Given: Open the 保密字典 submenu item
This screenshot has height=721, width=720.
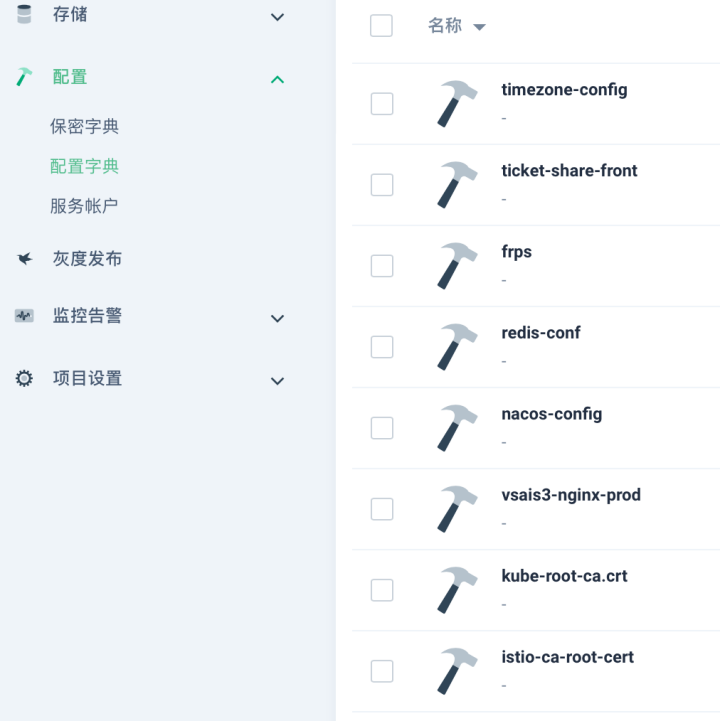Looking at the screenshot, I should [85, 127].
